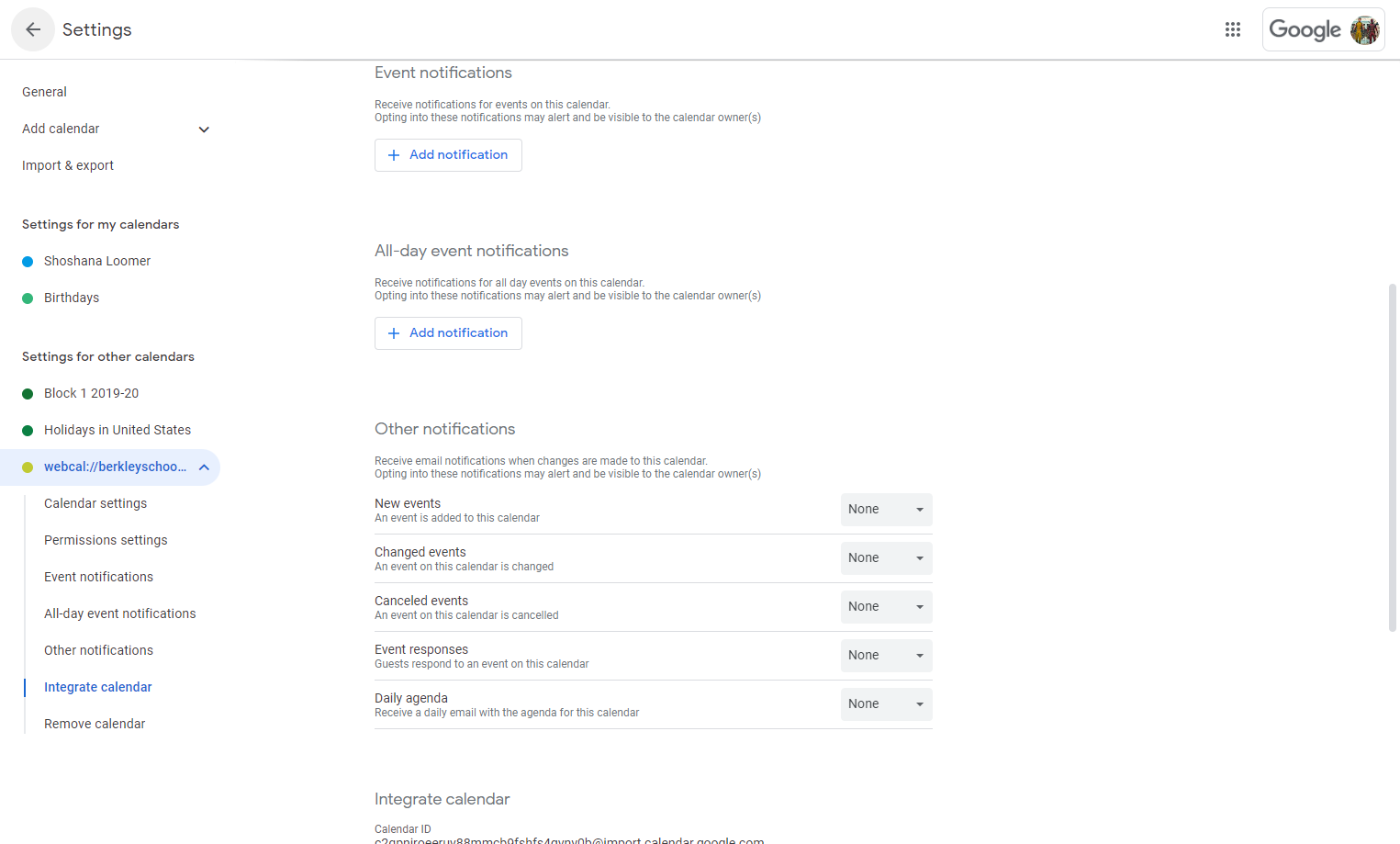Select Integrate calendar in sidebar

[97, 687]
